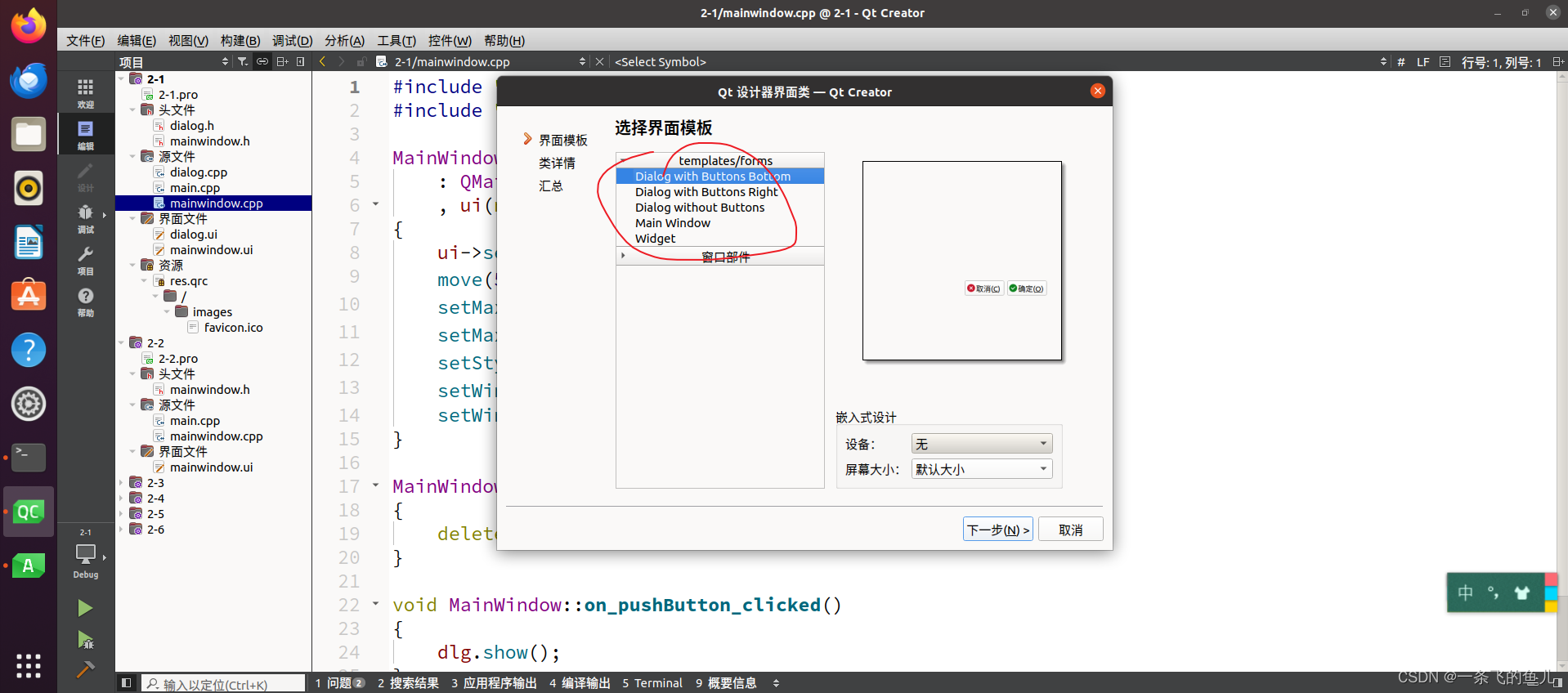Start debugging with the Run-debug icon

[85, 639]
